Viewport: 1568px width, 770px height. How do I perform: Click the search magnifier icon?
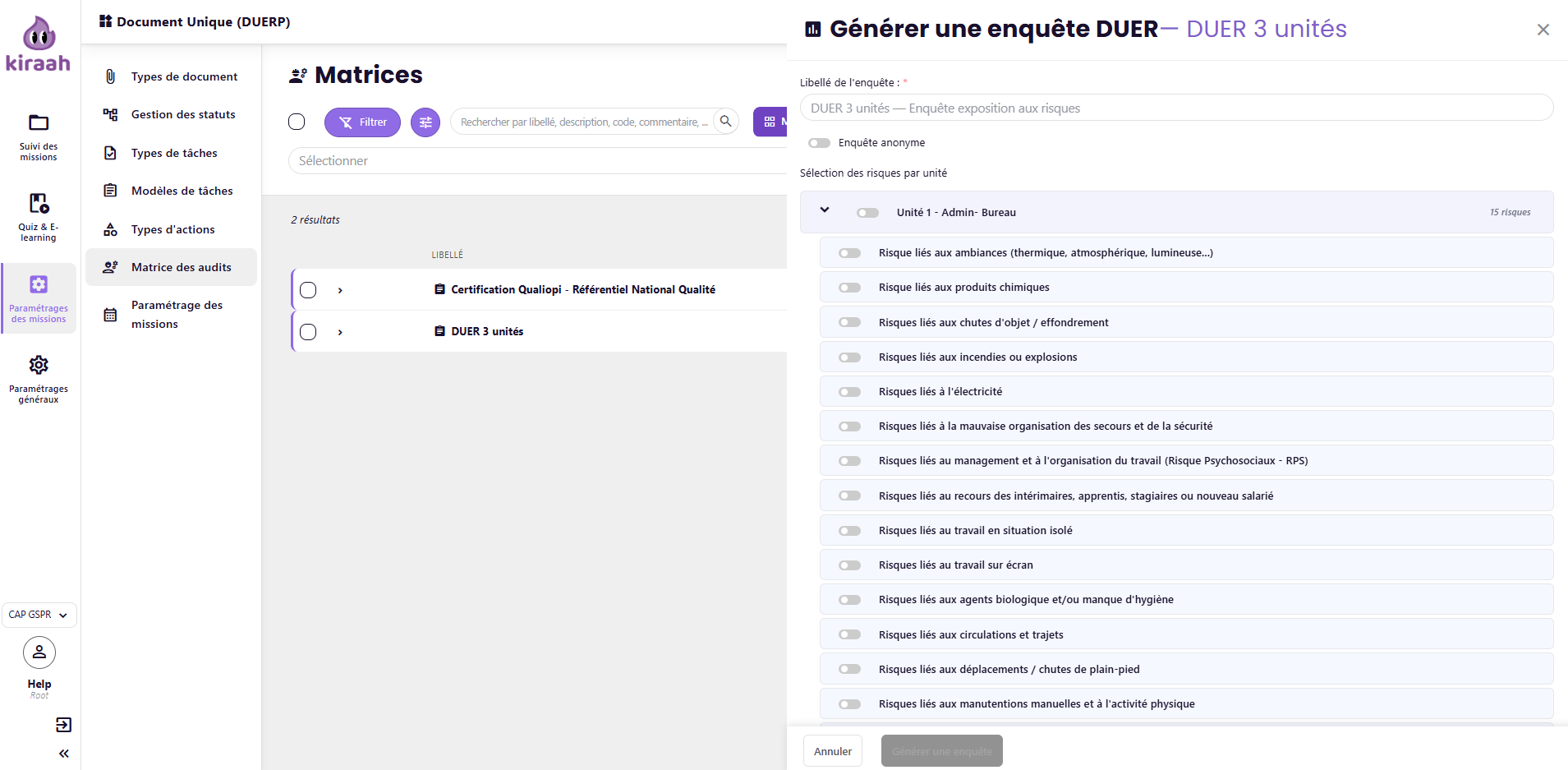725,122
